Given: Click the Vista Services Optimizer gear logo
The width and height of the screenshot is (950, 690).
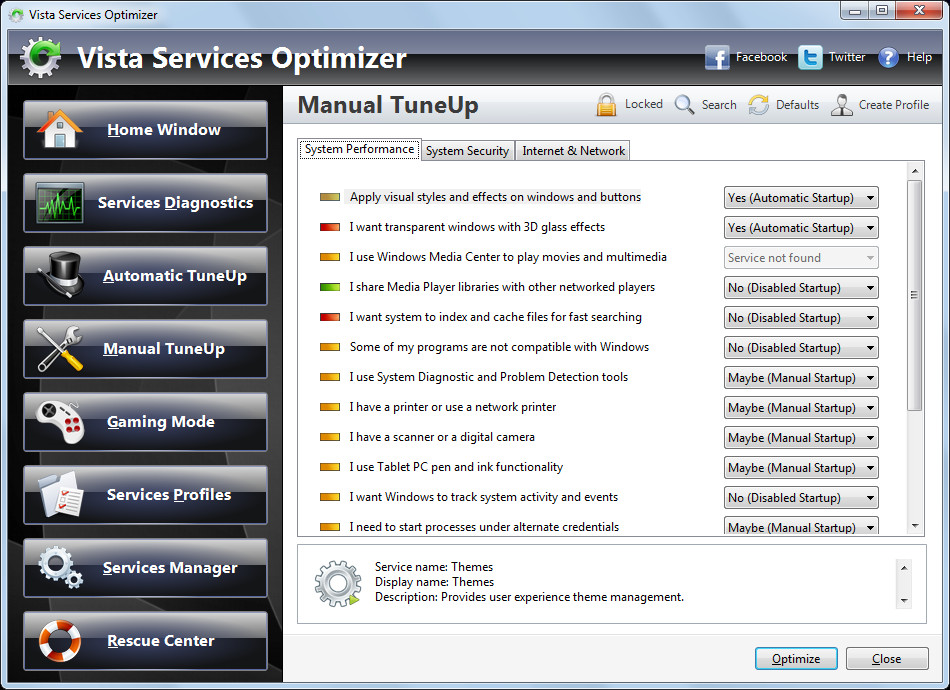Looking at the screenshot, I should pos(41,58).
